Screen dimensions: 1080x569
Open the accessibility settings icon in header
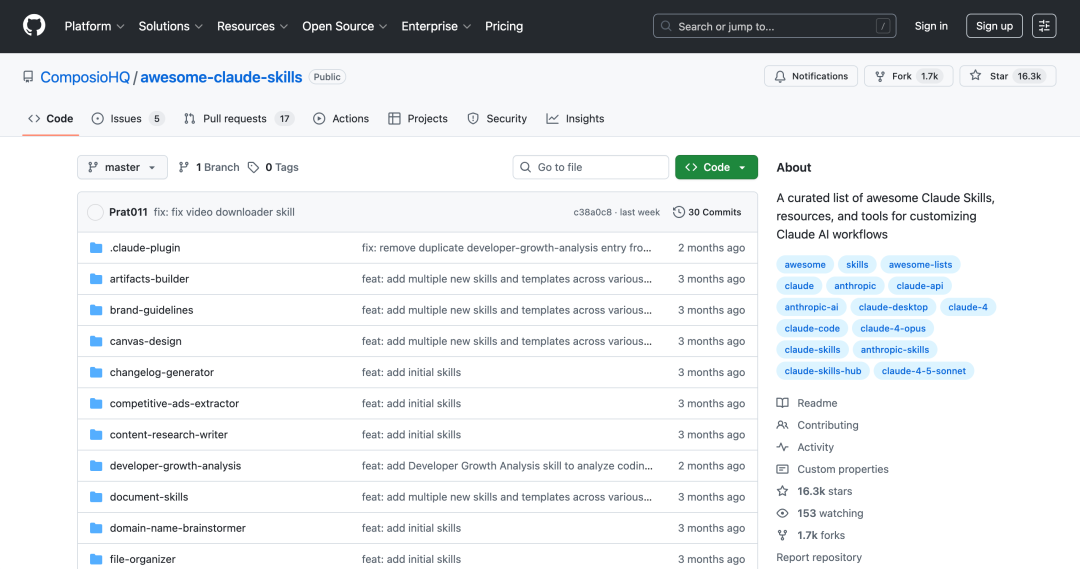pyautogui.click(x=1044, y=26)
